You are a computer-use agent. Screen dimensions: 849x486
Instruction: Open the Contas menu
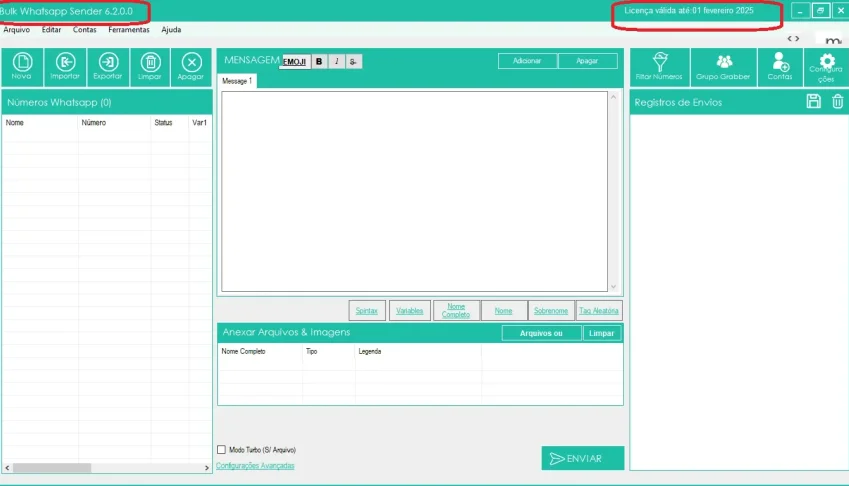(x=84, y=30)
